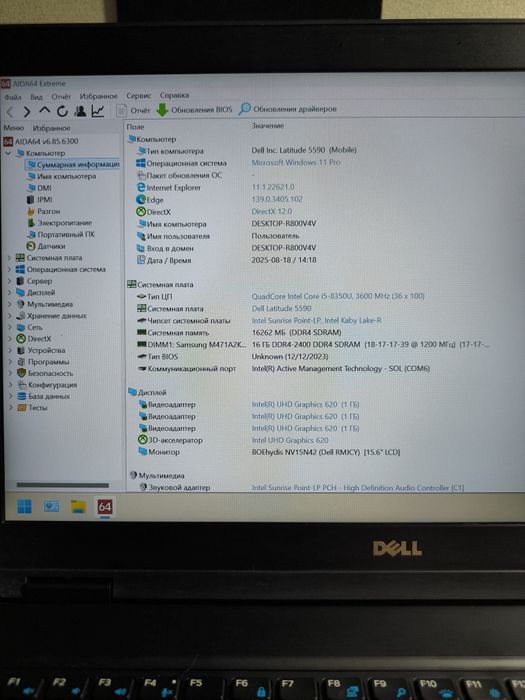The height and width of the screenshot is (700, 525).
Task: Click the Поле column header
Action: 135,127
